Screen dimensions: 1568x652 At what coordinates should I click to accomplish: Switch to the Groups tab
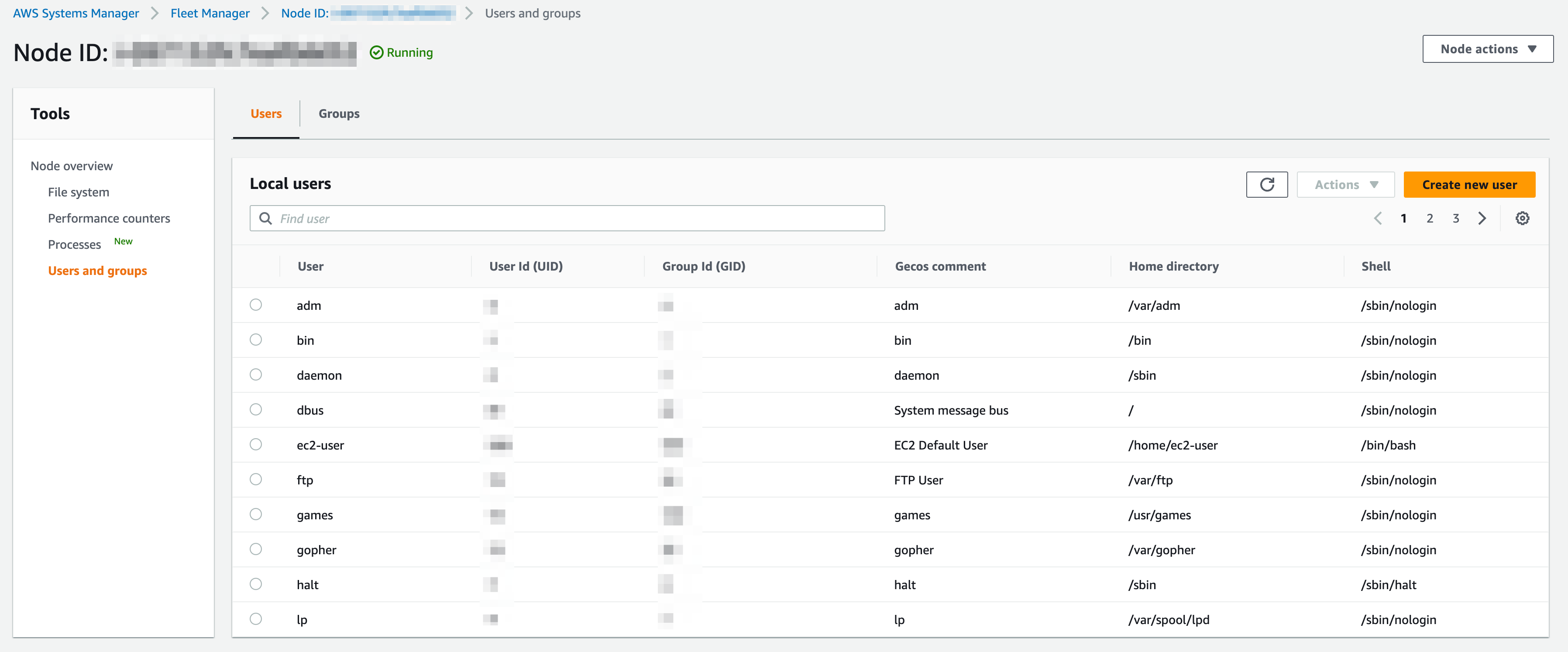(x=339, y=114)
